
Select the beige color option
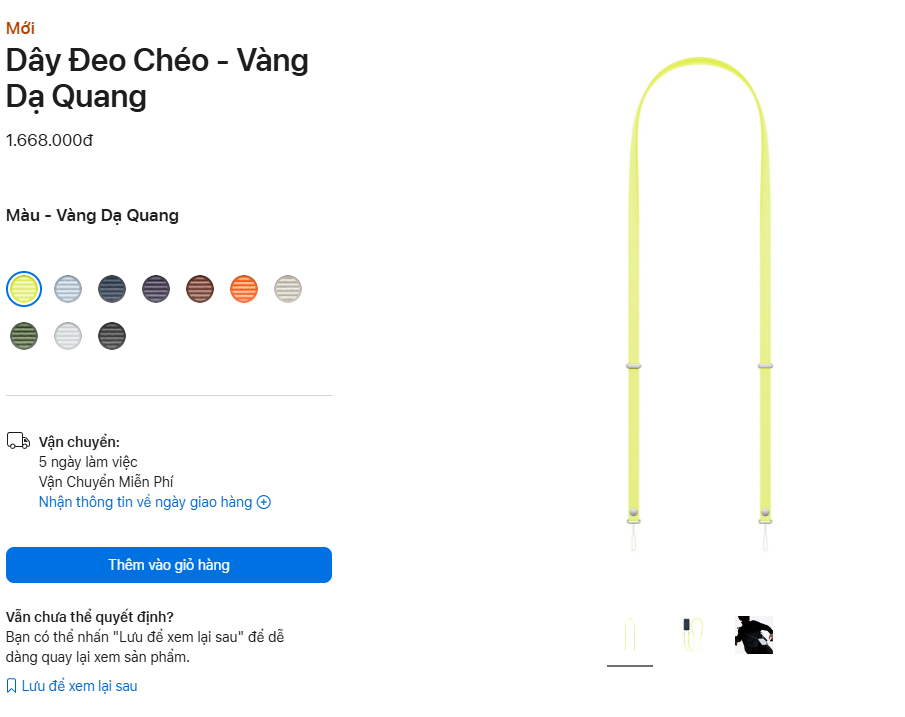point(288,288)
